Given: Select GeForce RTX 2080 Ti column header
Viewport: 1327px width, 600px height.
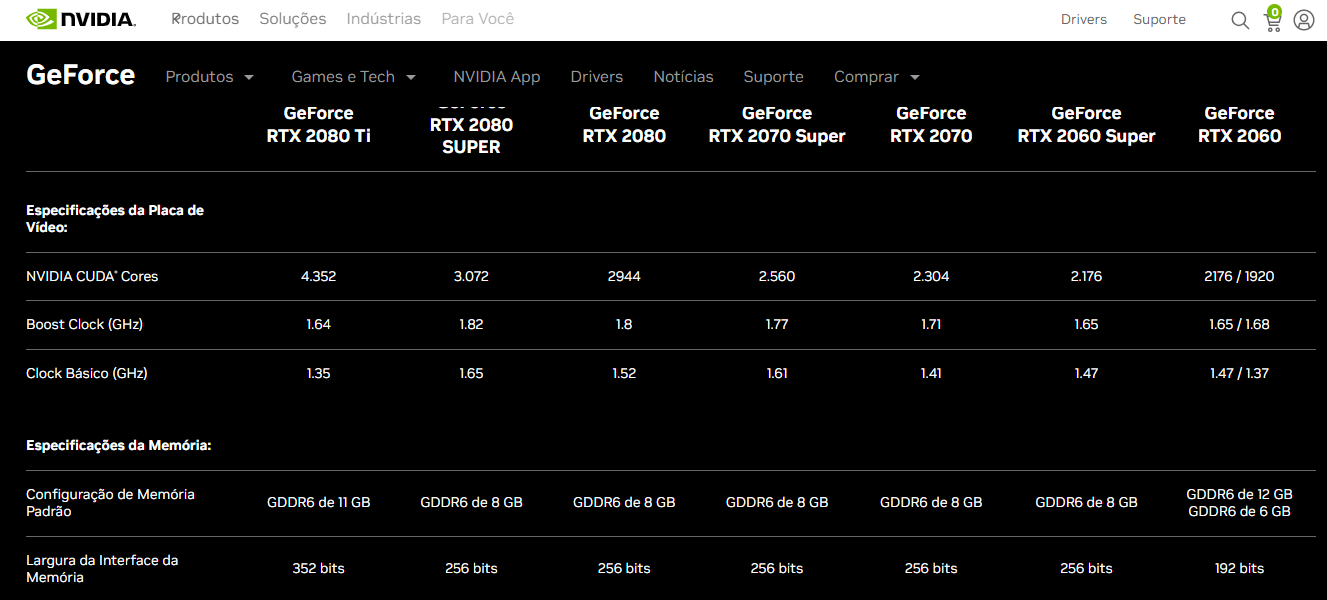Looking at the screenshot, I should point(318,125).
